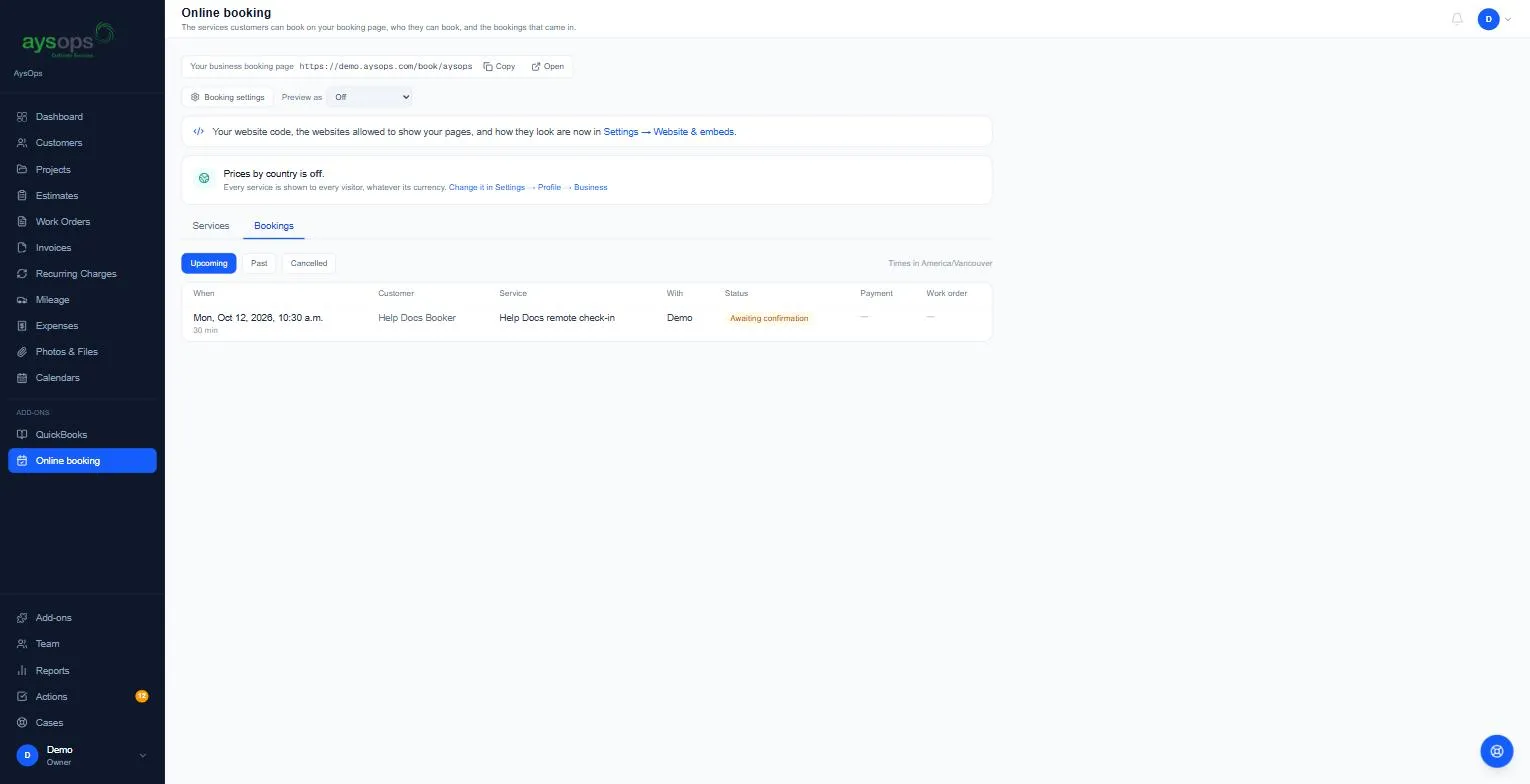Image resolution: width=1530 pixels, height=784 pixels.
Task: Select the Bookings tab
Action: (274, 226)
